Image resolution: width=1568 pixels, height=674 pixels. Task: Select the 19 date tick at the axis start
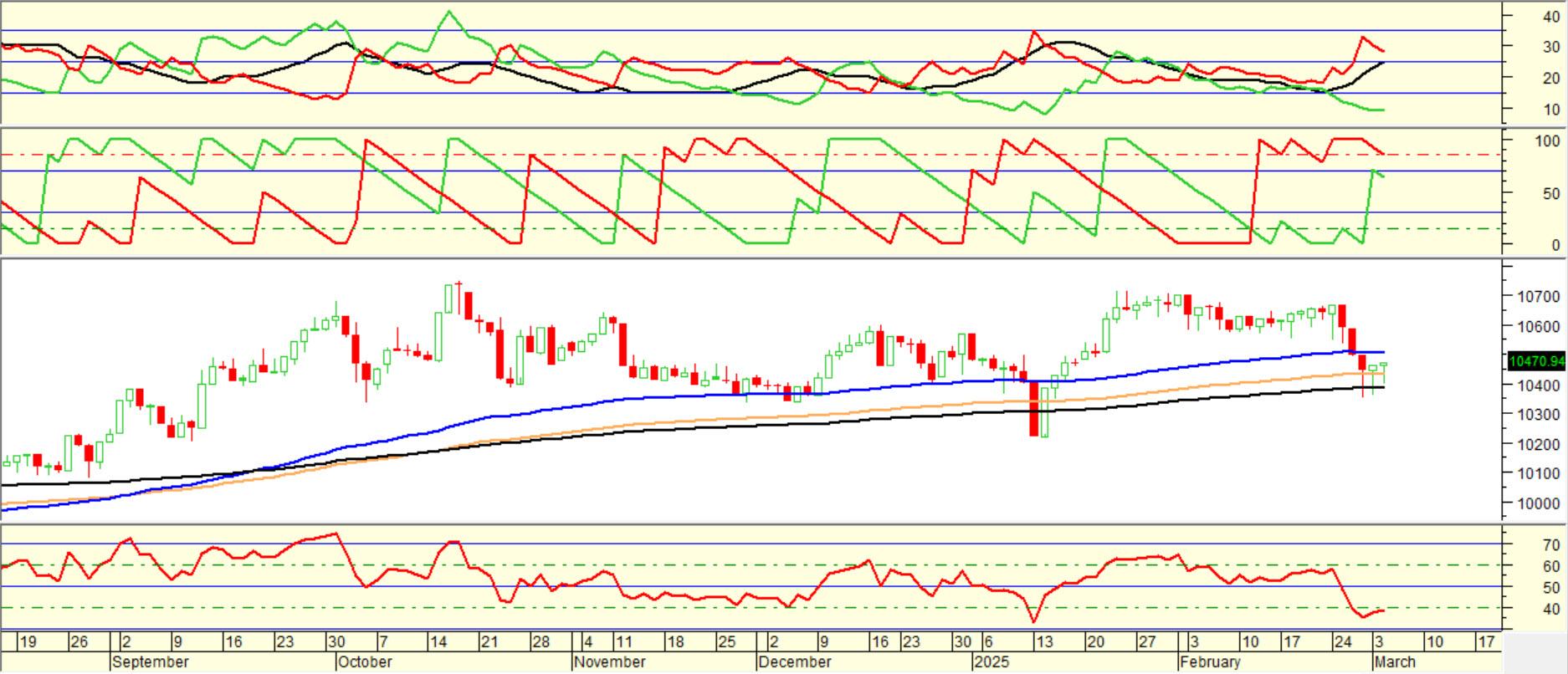(28, 642)
